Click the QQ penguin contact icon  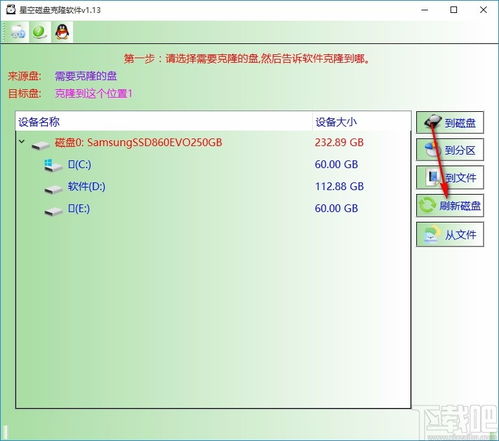pos(62,32)
